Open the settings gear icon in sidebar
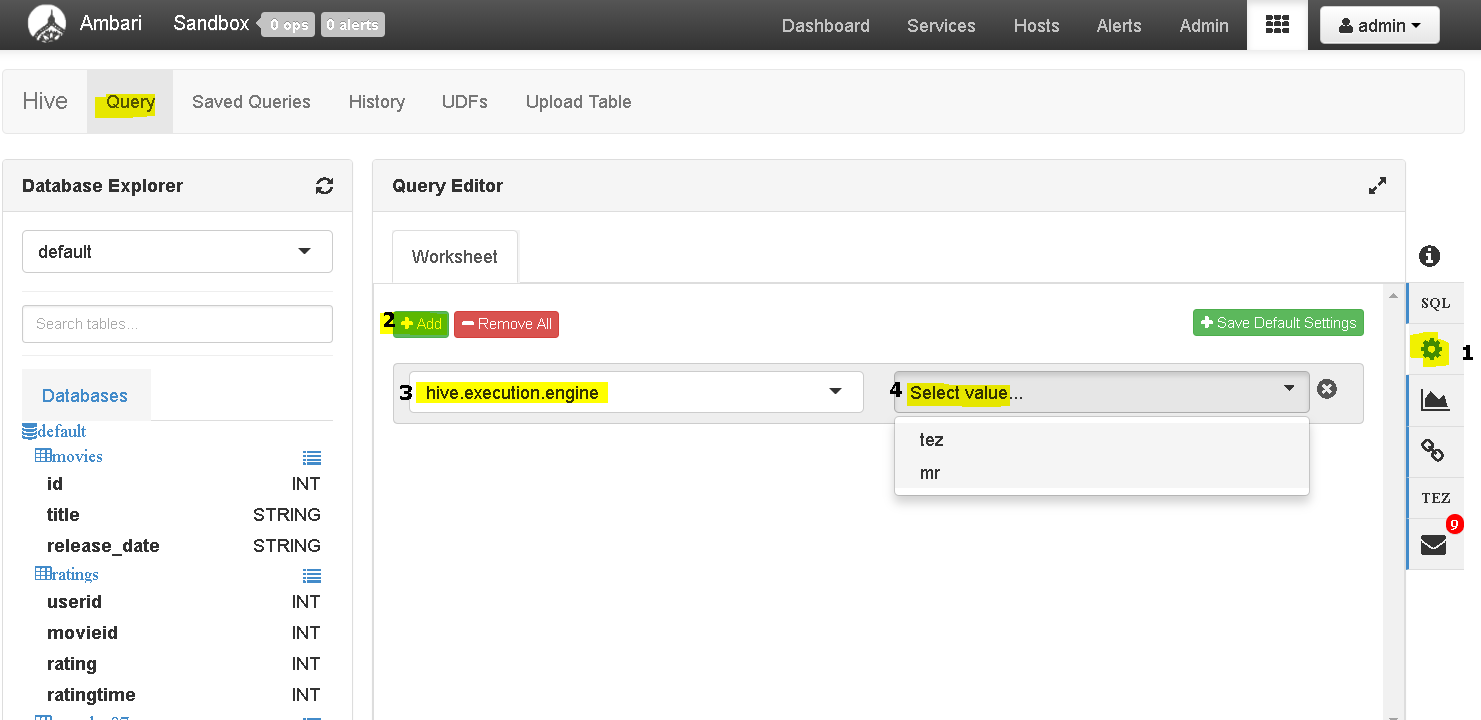Screen dimensions: 1481x720 (1432, 350)
